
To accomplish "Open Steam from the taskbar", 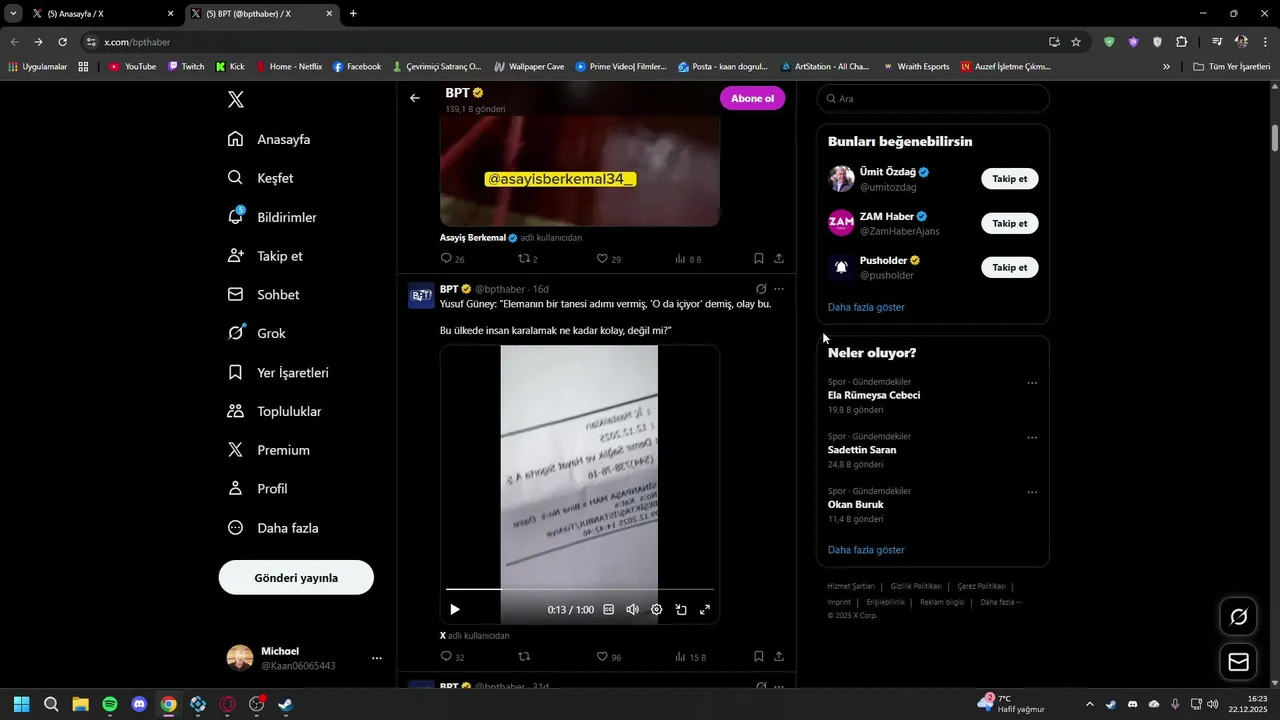I will click(x=286, y=704).
